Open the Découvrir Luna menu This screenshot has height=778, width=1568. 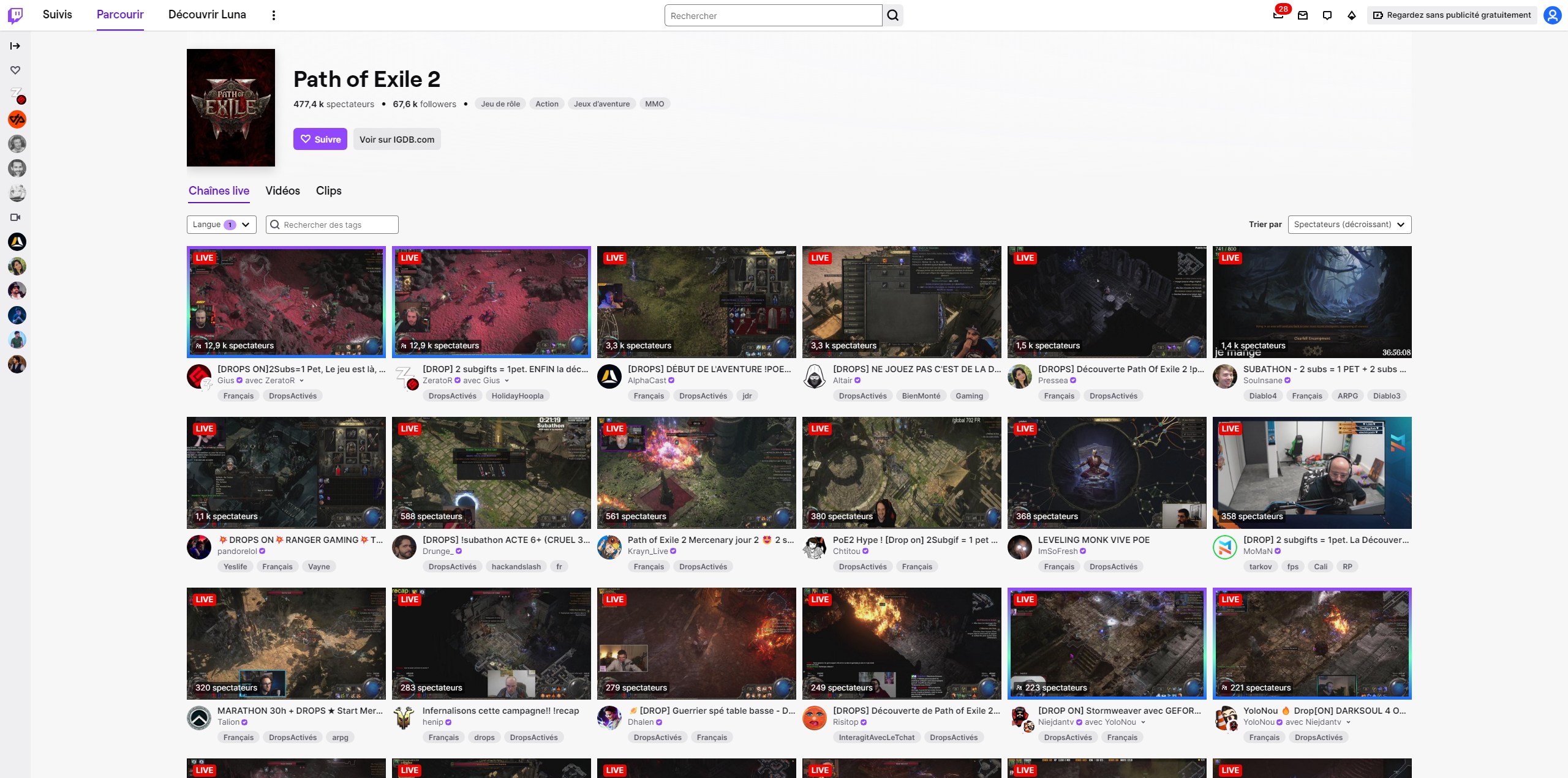click(x=207, y=14)
